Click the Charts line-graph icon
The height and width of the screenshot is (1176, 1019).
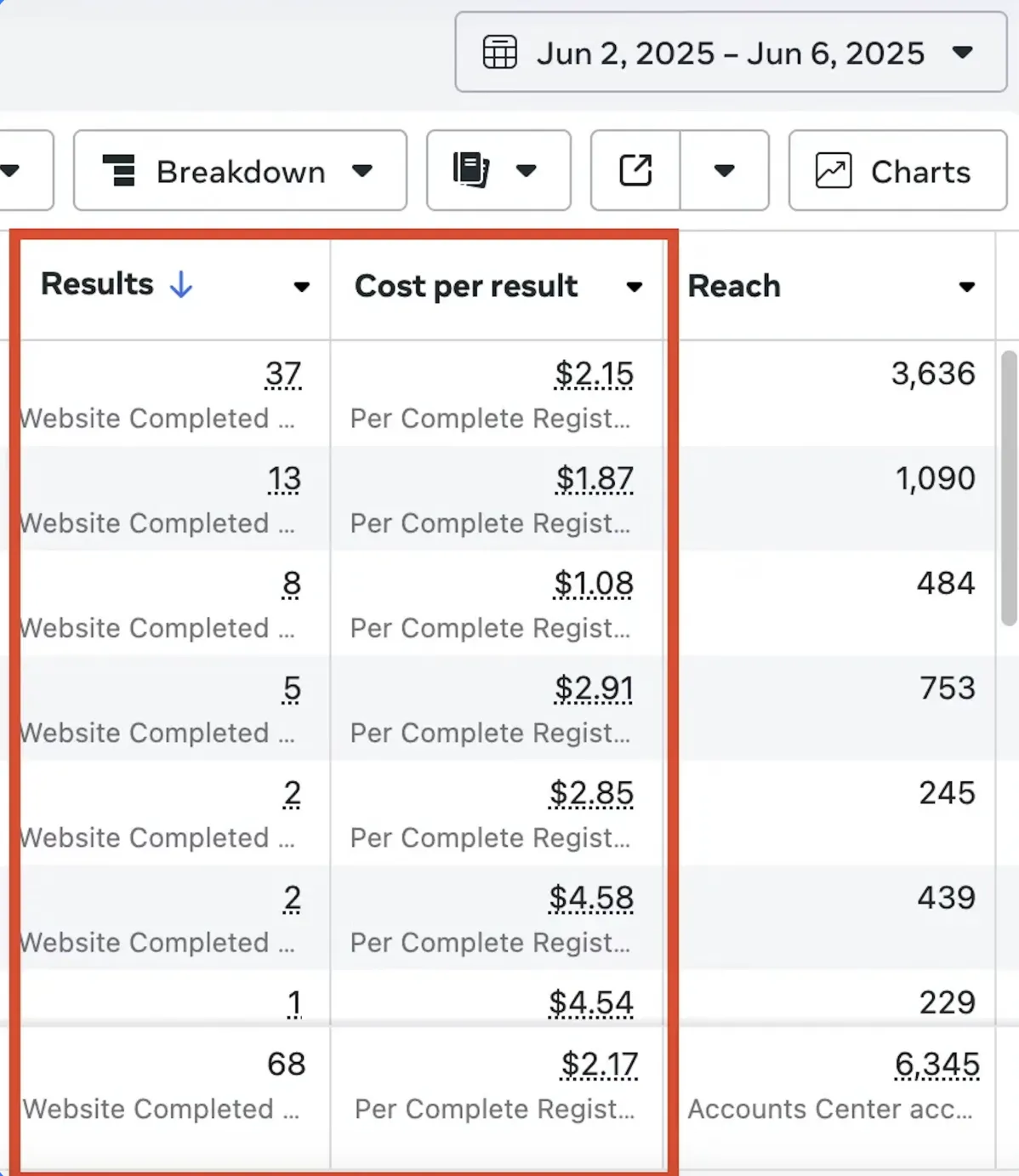pos(833,170)
